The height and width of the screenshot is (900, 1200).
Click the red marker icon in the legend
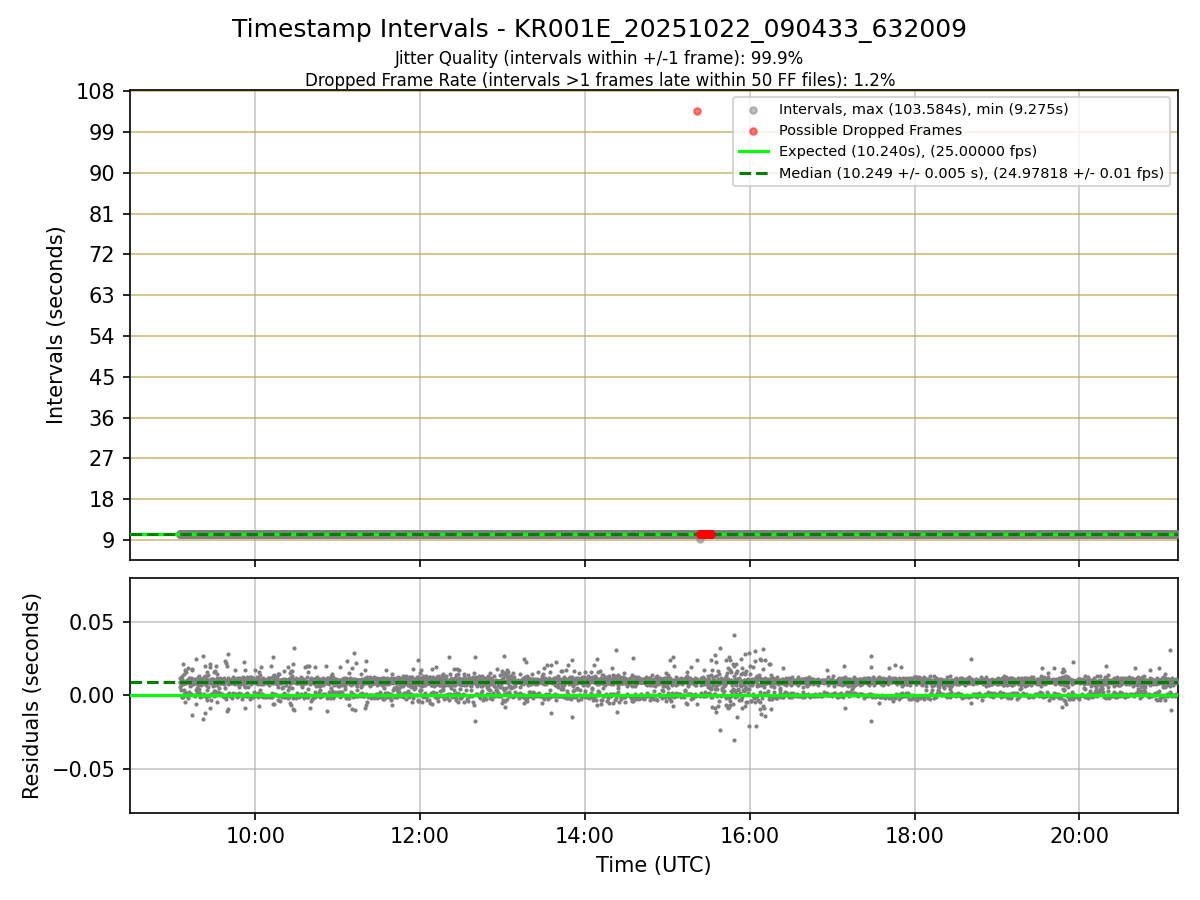(x=753, y=131)
